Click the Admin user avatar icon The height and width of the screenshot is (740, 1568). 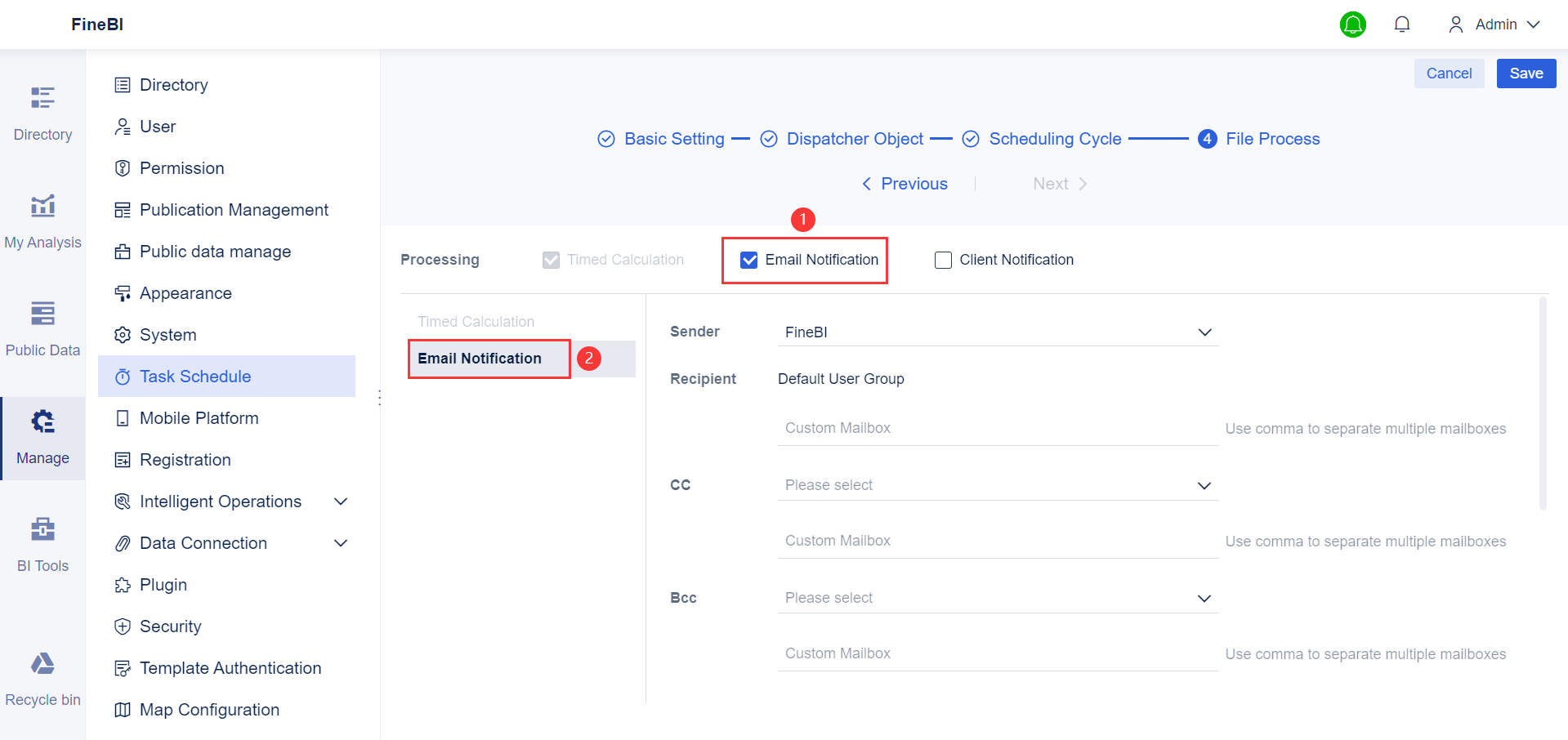tap(1455, 25)
